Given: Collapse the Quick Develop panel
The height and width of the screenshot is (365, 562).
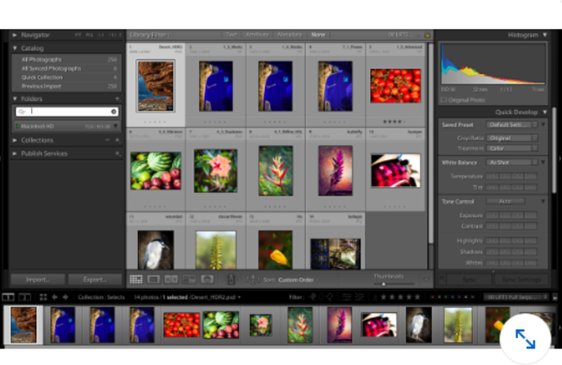Looking at the screenshot, I should pos(545,112).
